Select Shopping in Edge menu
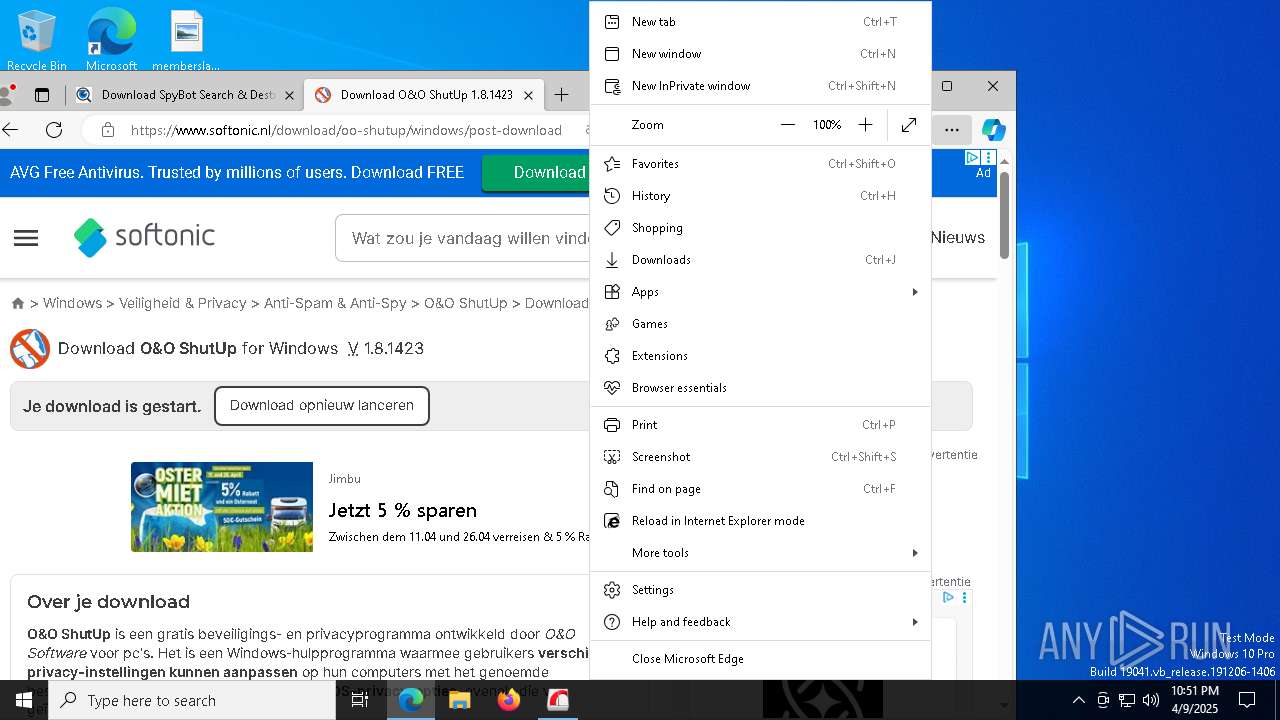 coord(760,228)
